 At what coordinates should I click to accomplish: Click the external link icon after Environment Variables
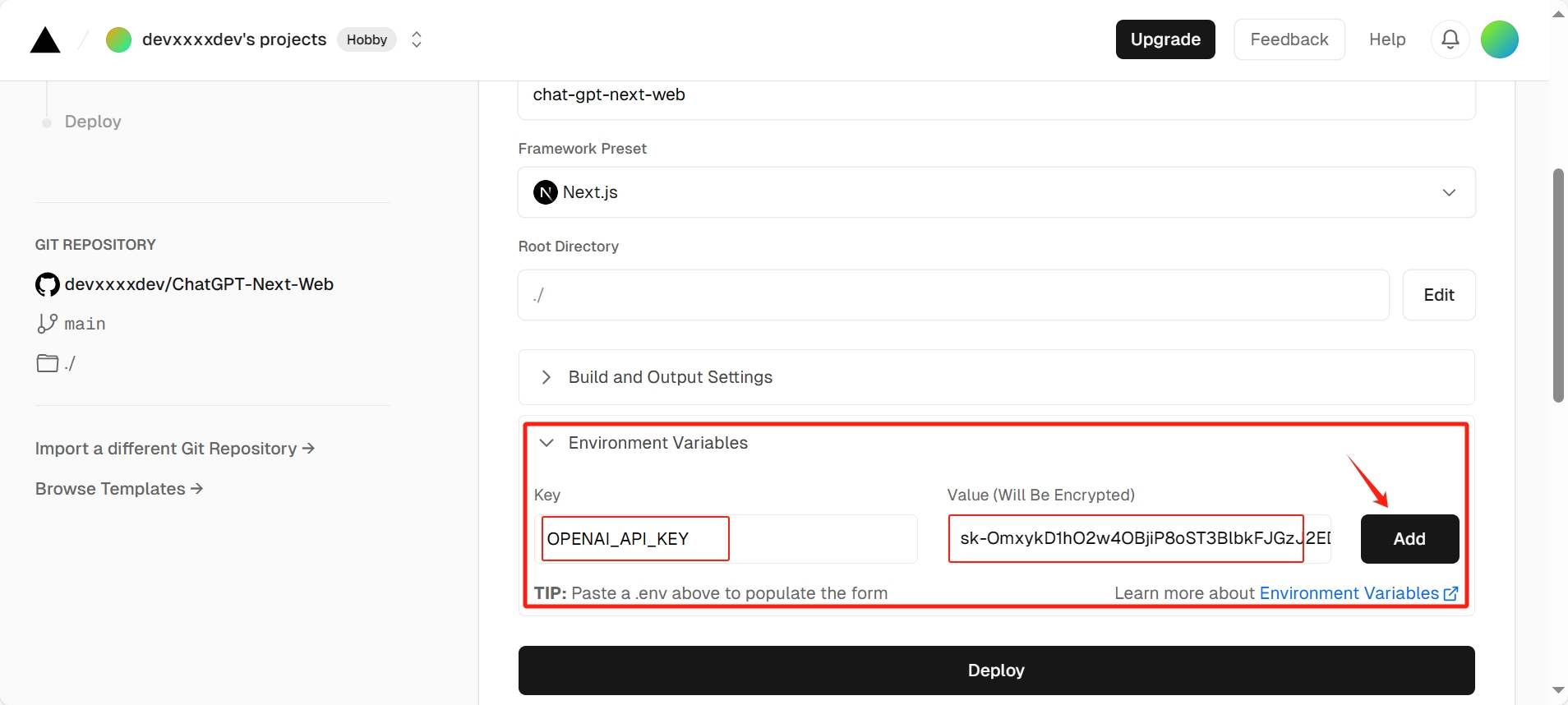1451,593
